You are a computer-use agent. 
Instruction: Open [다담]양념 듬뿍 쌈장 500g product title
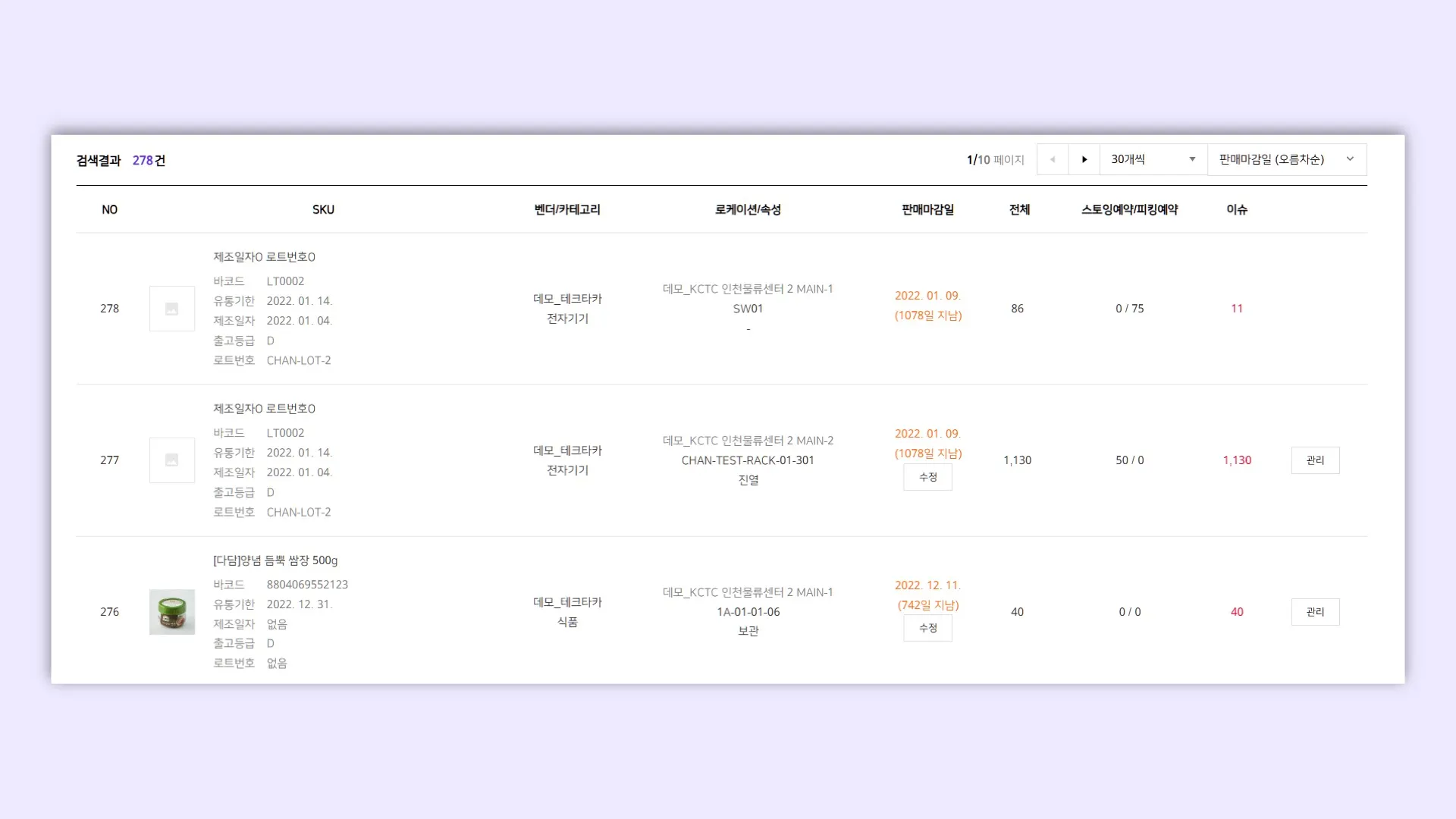pyautogui.click(x=275, y=560)
